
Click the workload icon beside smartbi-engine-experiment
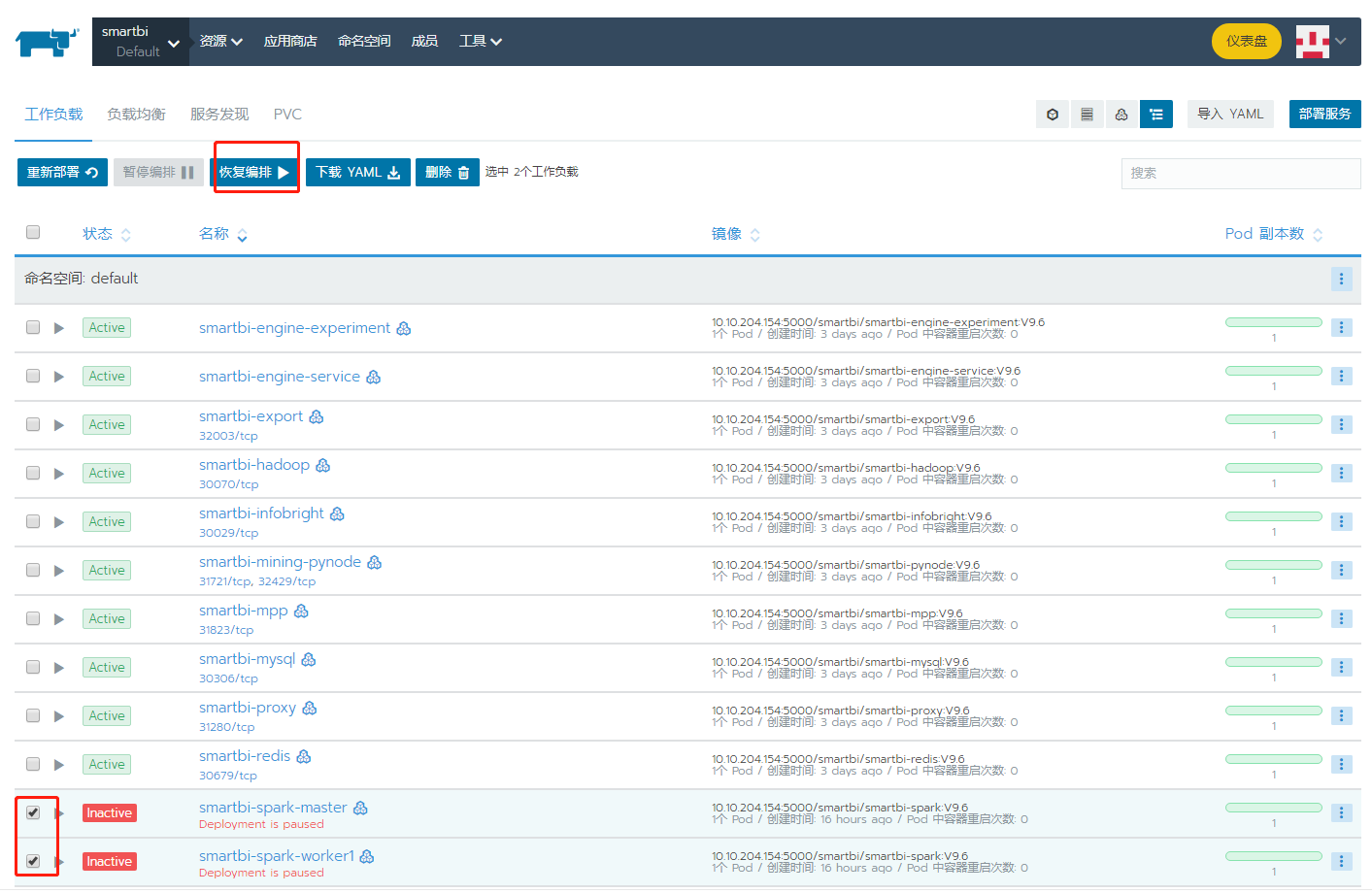pos(404,329)
